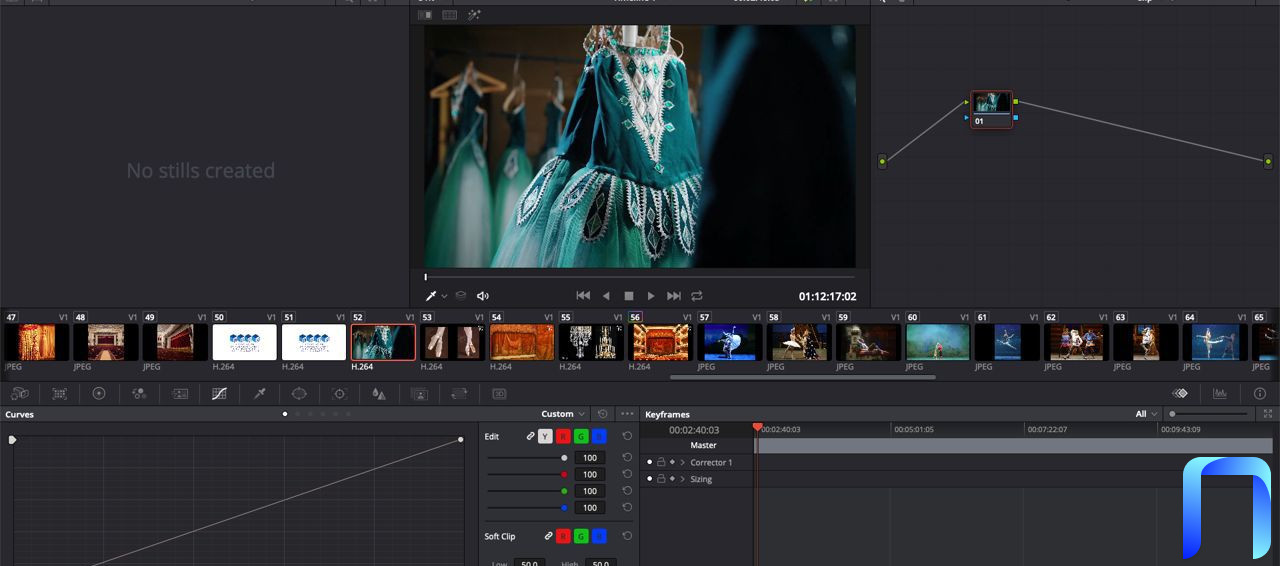
Task: Toggle the Soft Clip gang link
Action: click(x=548, y=536)
